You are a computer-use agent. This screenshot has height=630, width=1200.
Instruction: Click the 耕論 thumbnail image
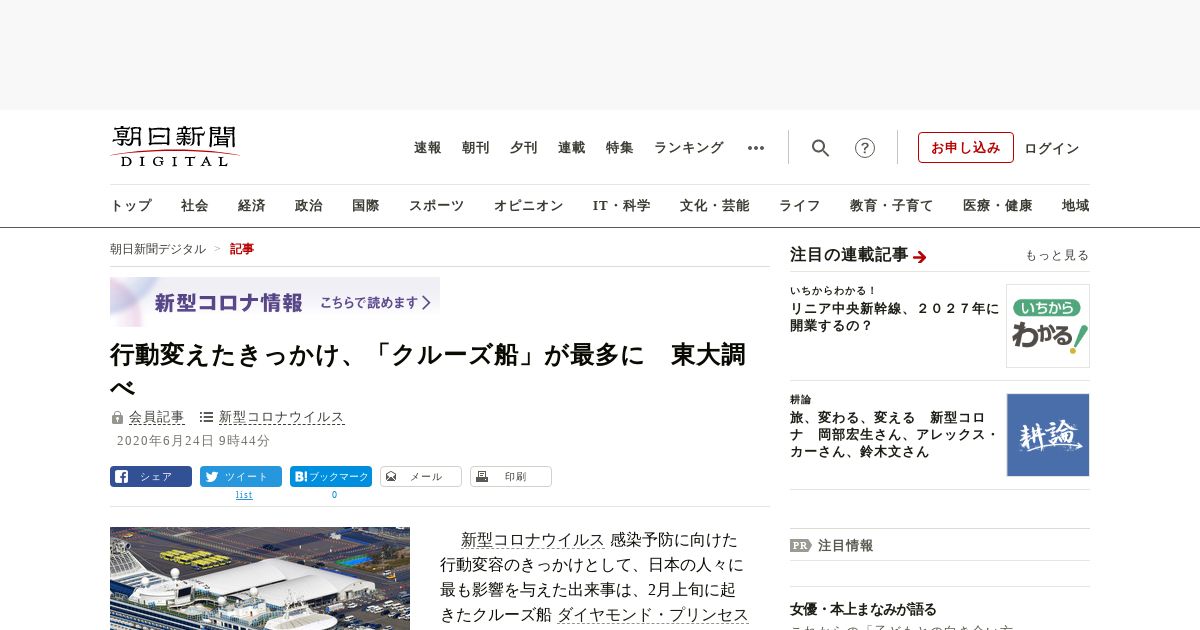1048,435
